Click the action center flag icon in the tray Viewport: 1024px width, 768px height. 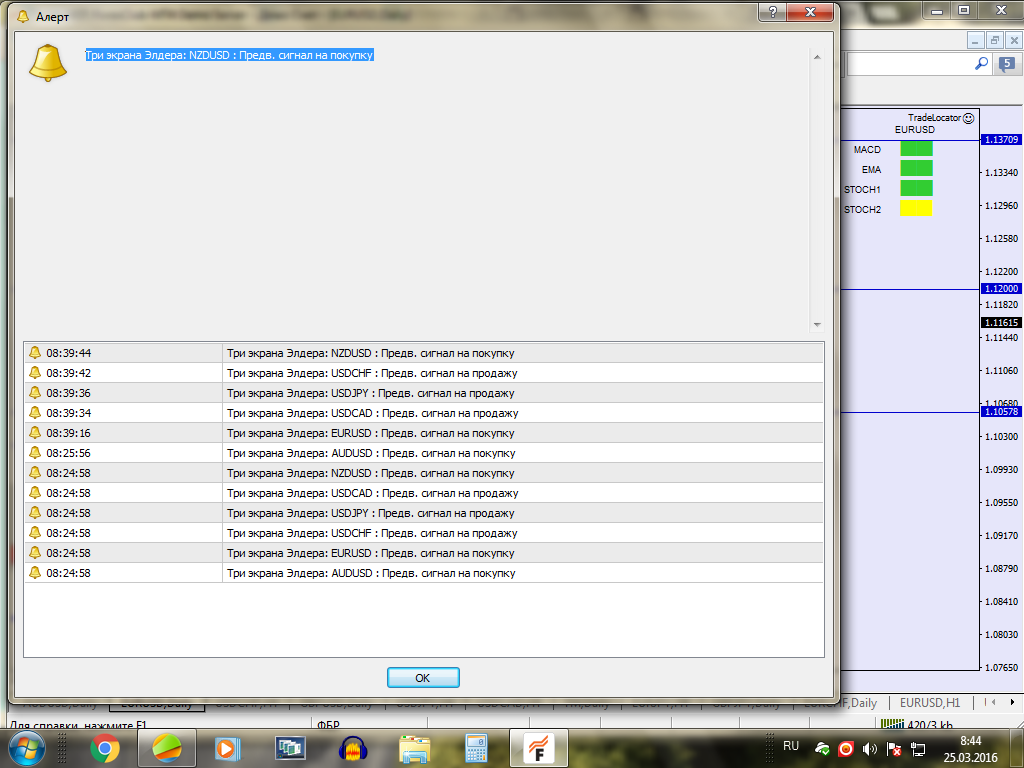pos(894,749)
